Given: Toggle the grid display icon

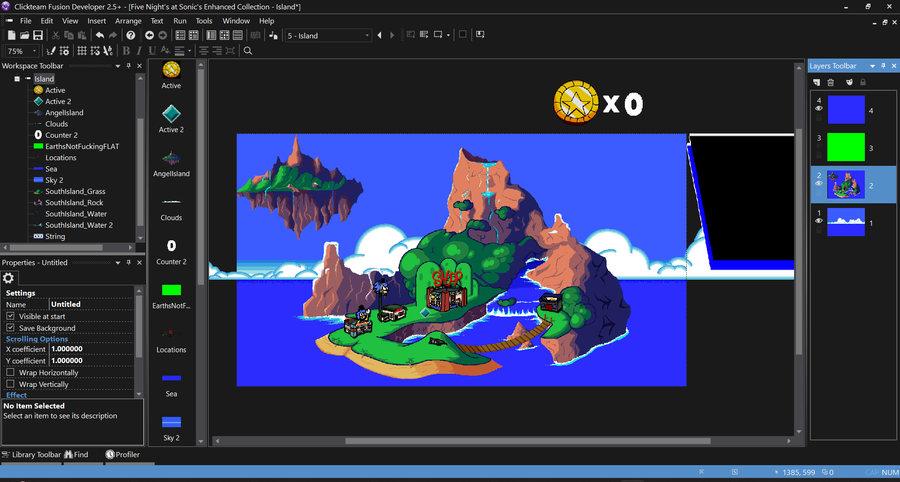Looking at the screenshot, I should (82, 50).
